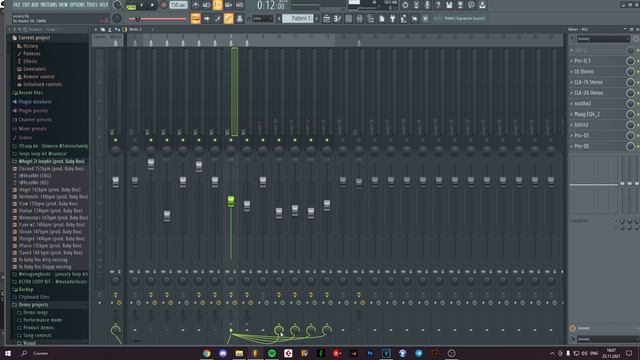
Task: Open Chrome from the taskbar
Action: [207, 353]
